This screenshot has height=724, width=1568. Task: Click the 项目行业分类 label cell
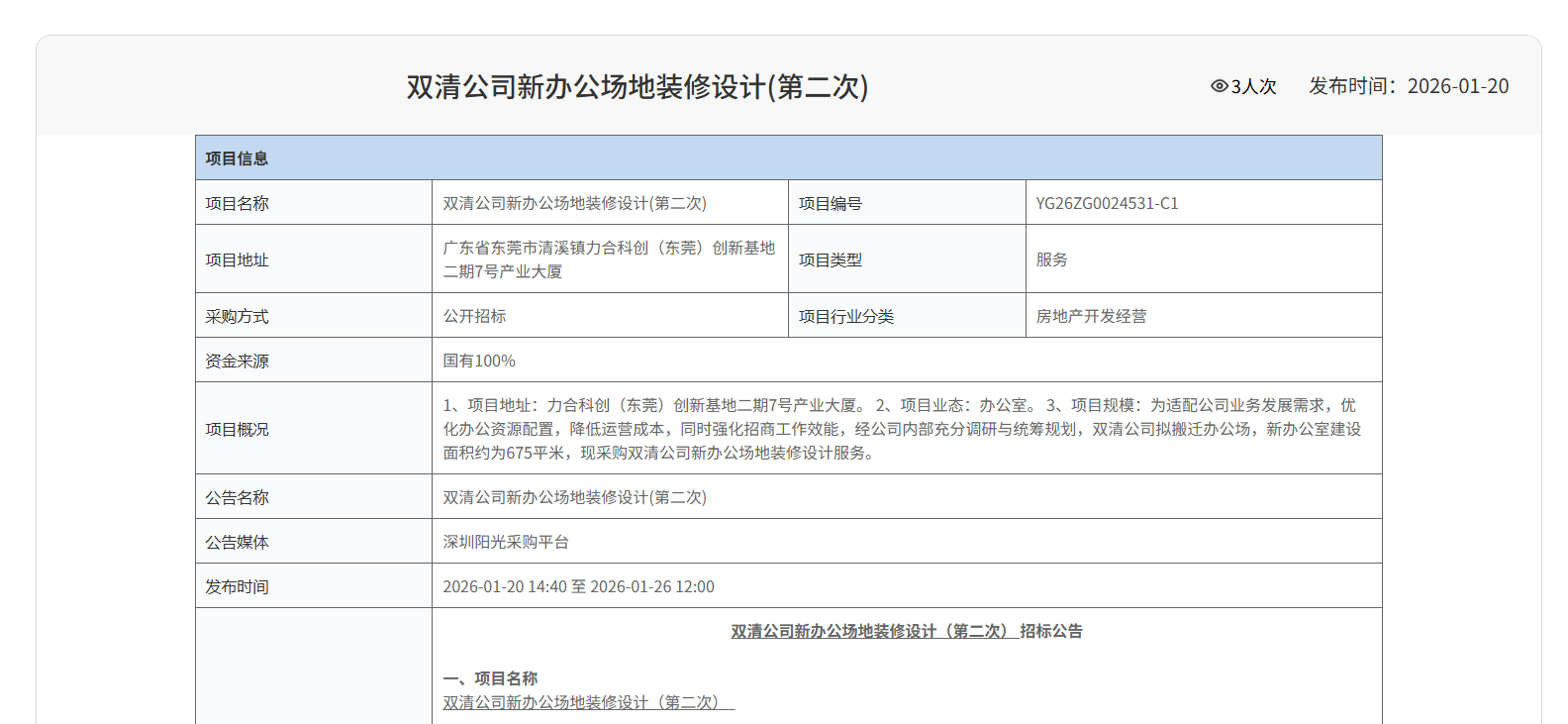845,316
